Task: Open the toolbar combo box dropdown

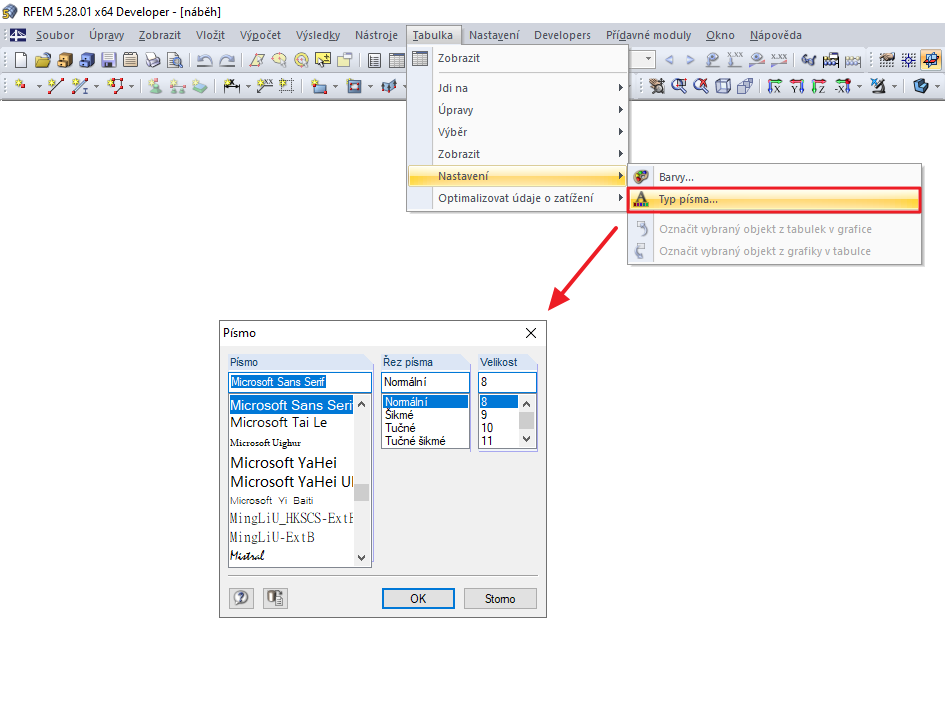Action: click(648, 59)
